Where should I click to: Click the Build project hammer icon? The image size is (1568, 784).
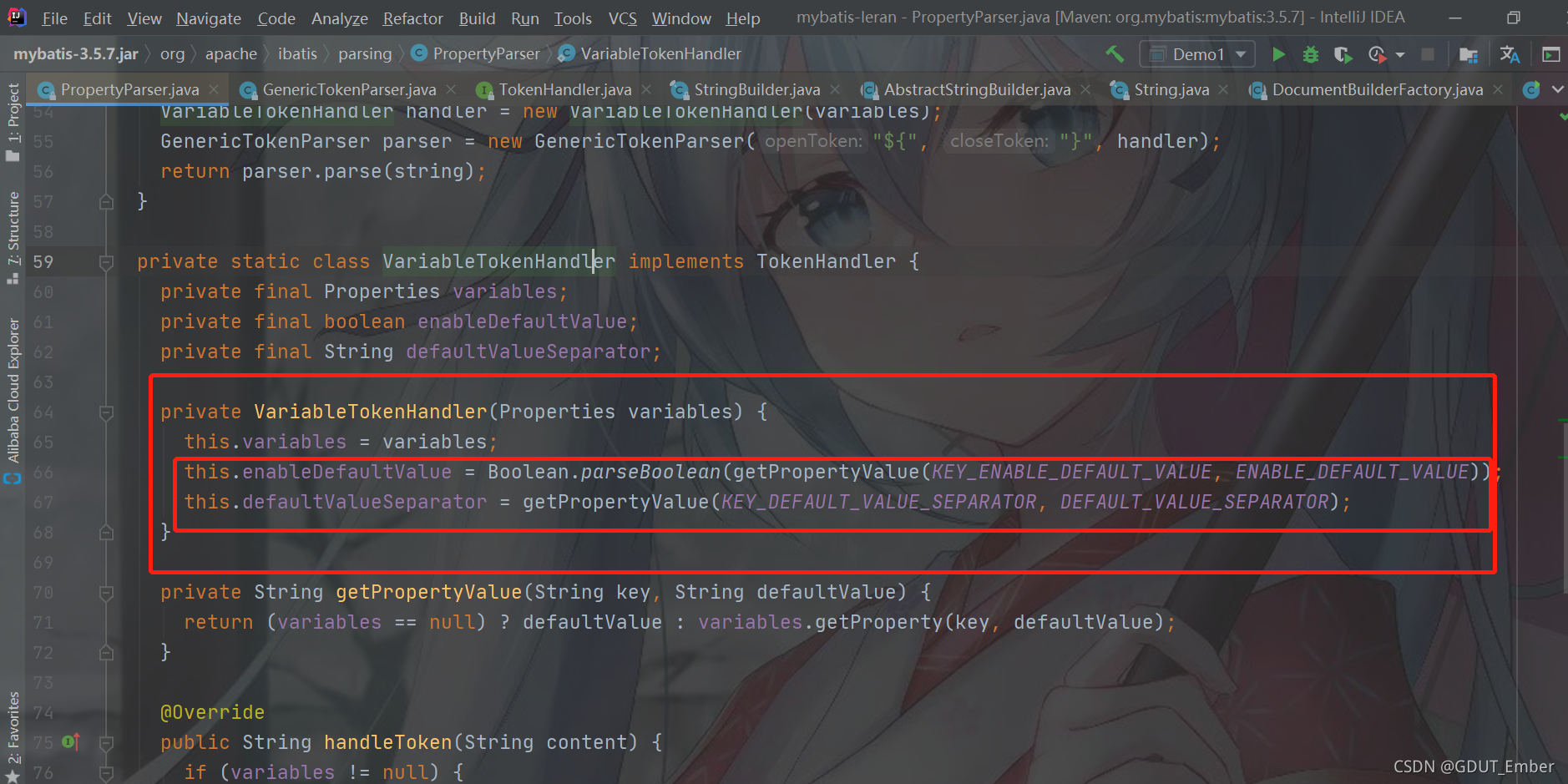click(x=1115, y=54)
